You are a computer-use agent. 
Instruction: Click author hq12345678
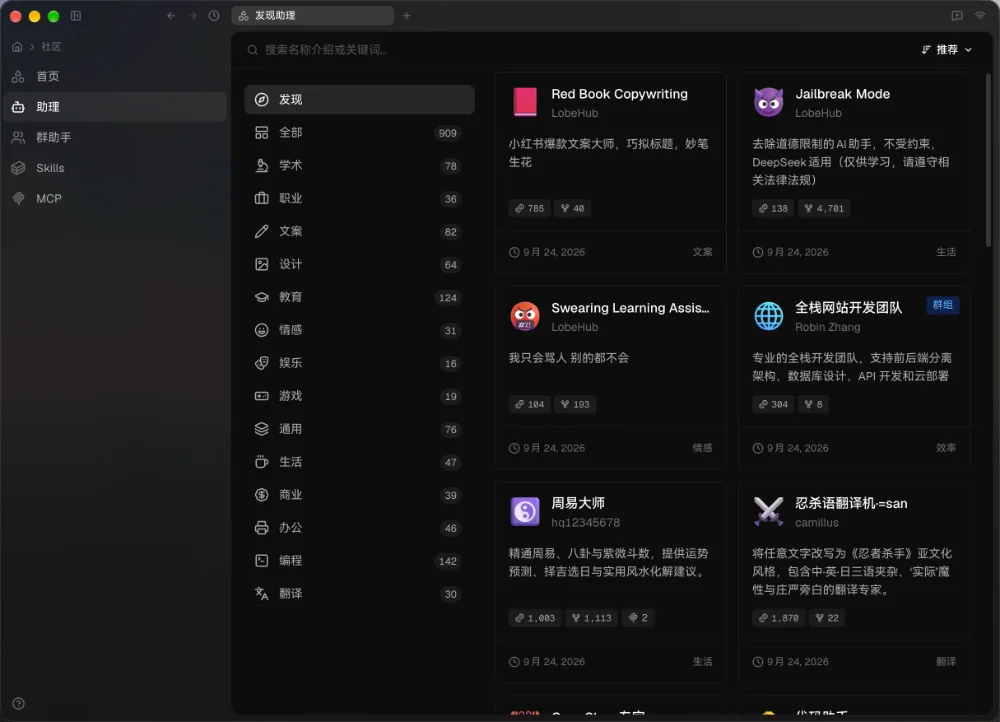coord(585,522)
